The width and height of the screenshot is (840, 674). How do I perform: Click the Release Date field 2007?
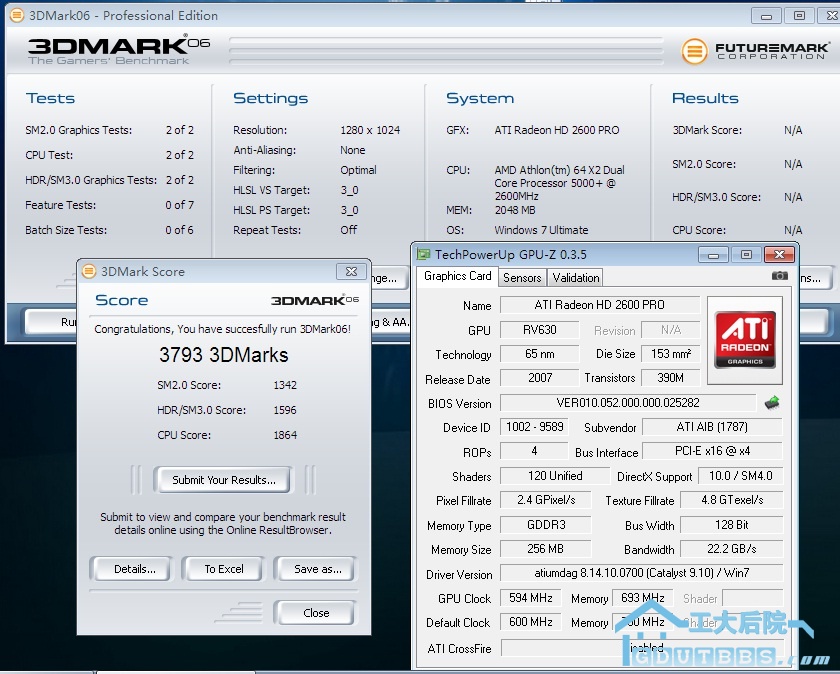tap(539, 378)
